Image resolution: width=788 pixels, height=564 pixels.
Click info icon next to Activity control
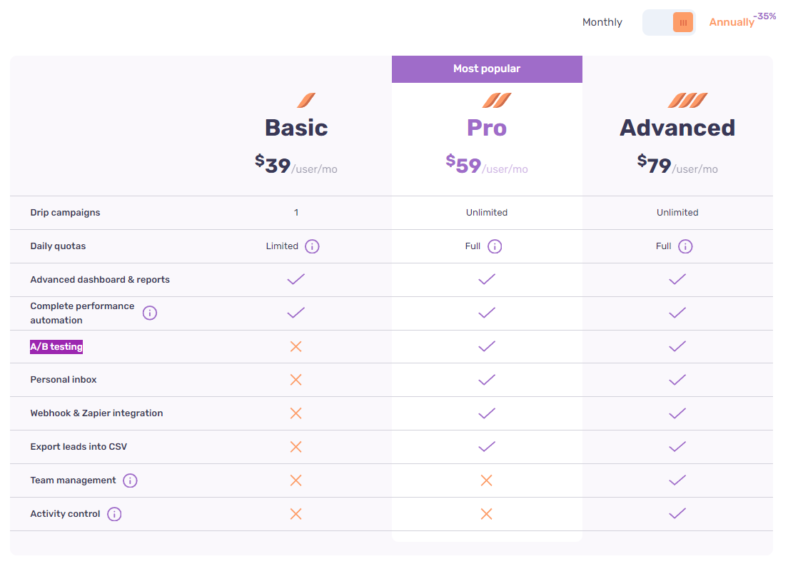click(x=114, y=514)
